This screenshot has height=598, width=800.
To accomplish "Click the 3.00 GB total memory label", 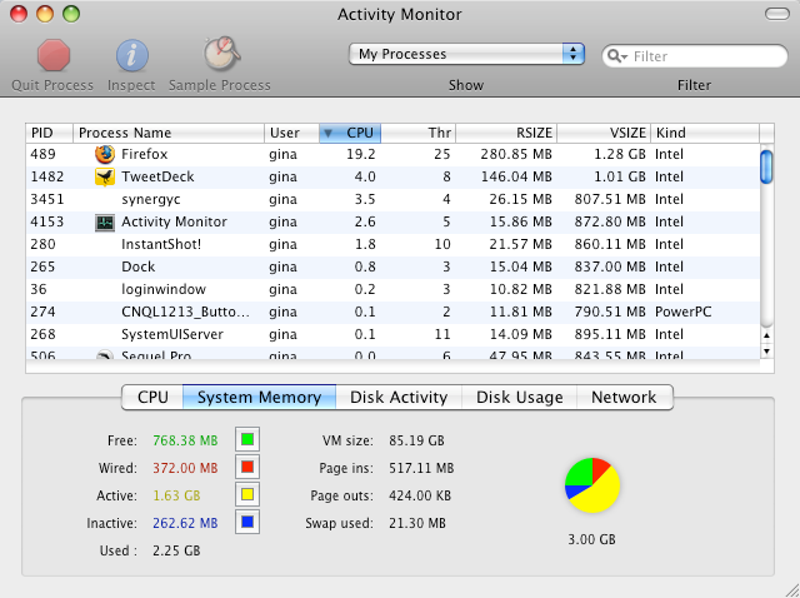I will pyautogui.click(x=592, y=539).
